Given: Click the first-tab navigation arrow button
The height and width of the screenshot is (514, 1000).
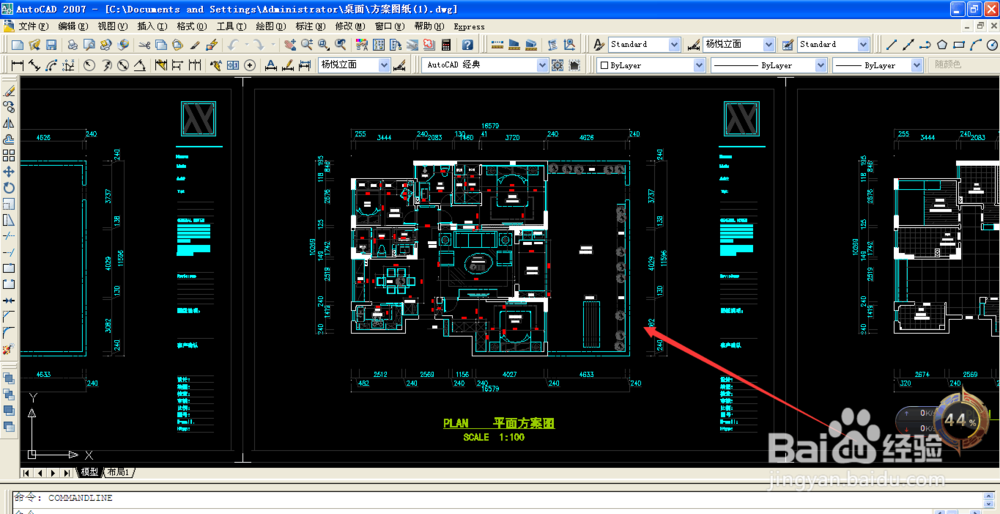Looking at the screenshot, I should click(x=26, y=473).
